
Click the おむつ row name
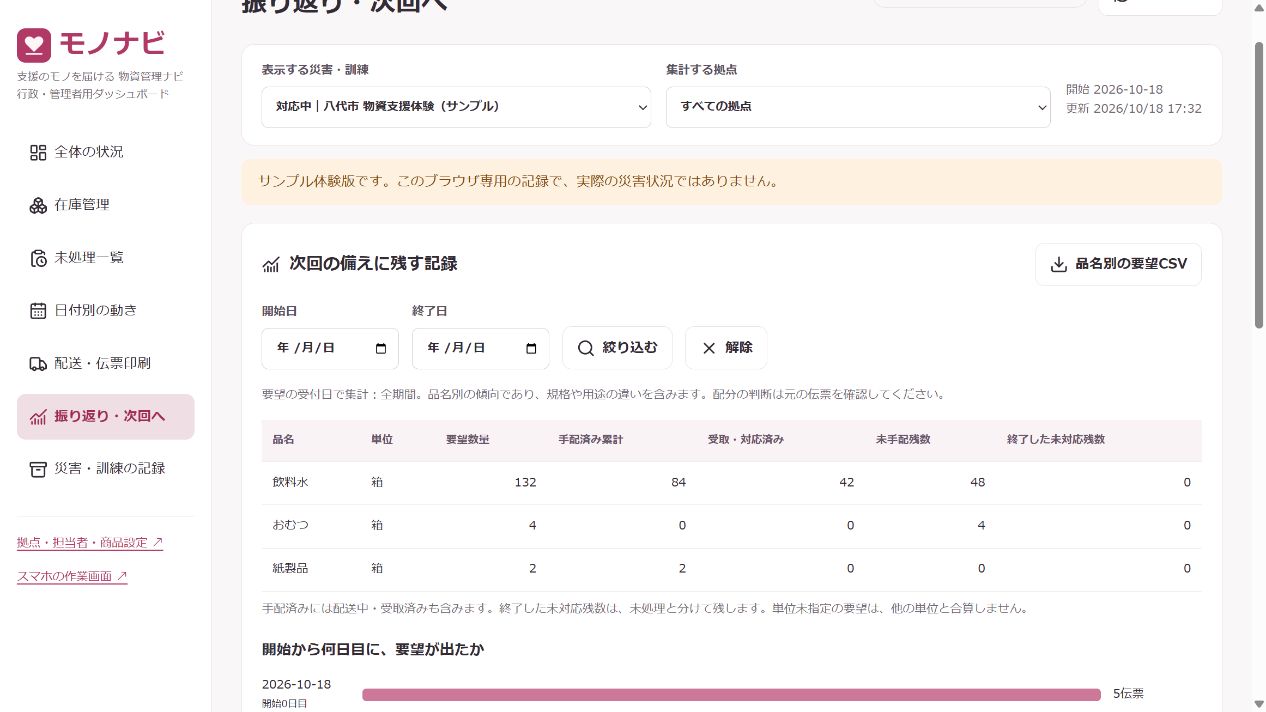point(290,526)
